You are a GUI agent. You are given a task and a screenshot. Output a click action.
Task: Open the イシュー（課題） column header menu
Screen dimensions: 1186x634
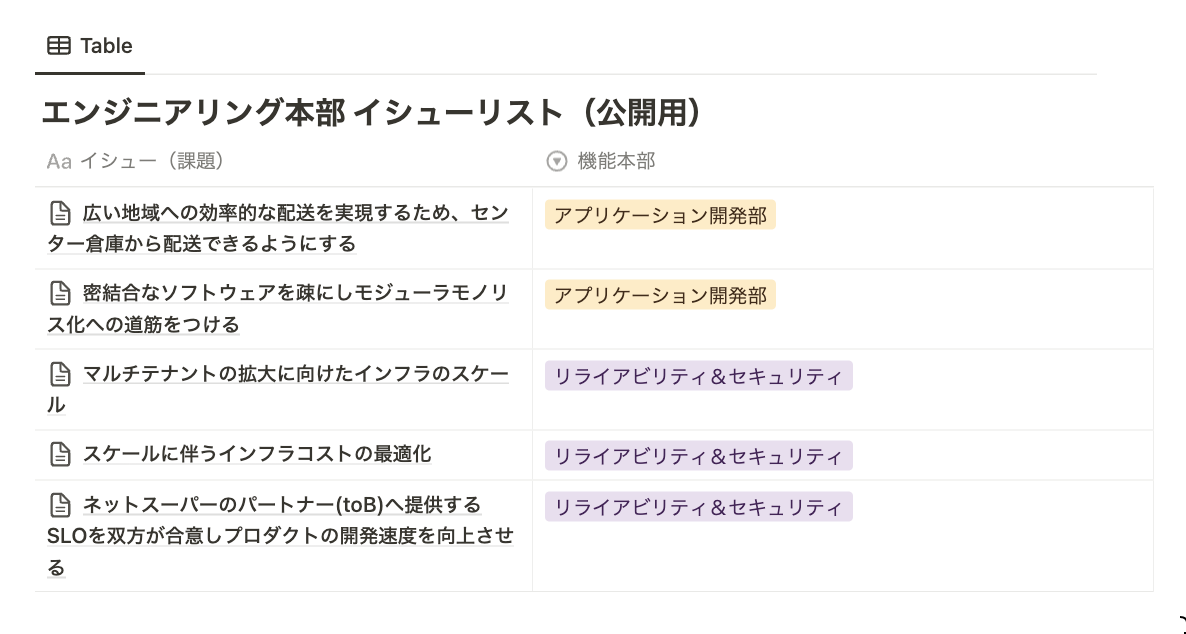(151, 161)
